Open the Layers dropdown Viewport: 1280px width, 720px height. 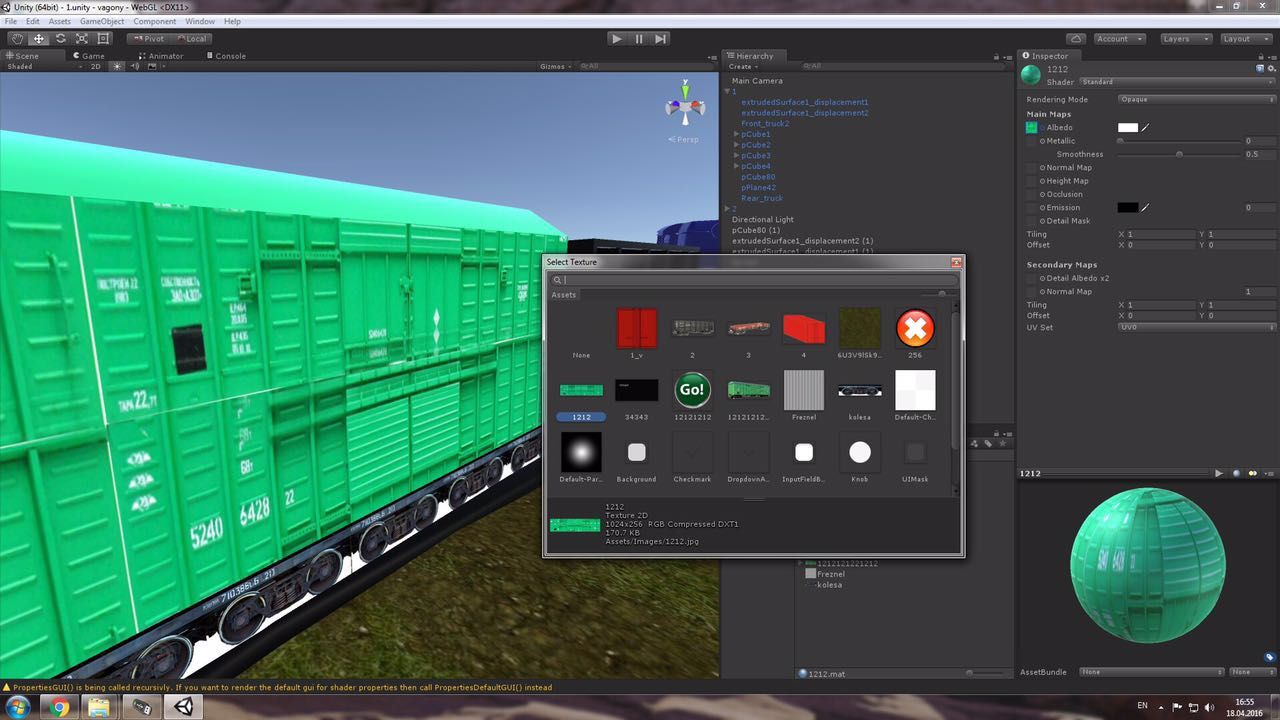[x=1186, y=39]
